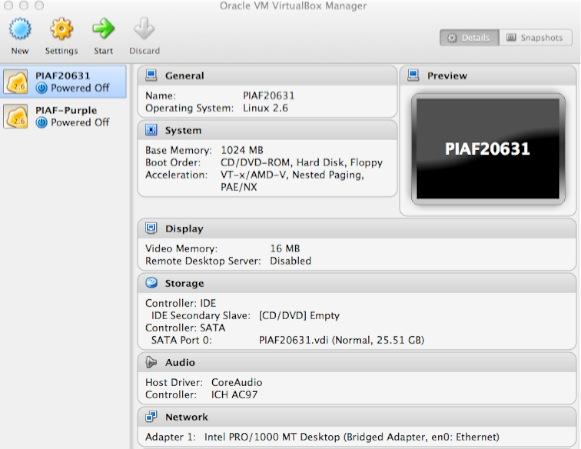Start the VM using the green arrow
Viewport: 581px width, 449px height.
[103, 29]
